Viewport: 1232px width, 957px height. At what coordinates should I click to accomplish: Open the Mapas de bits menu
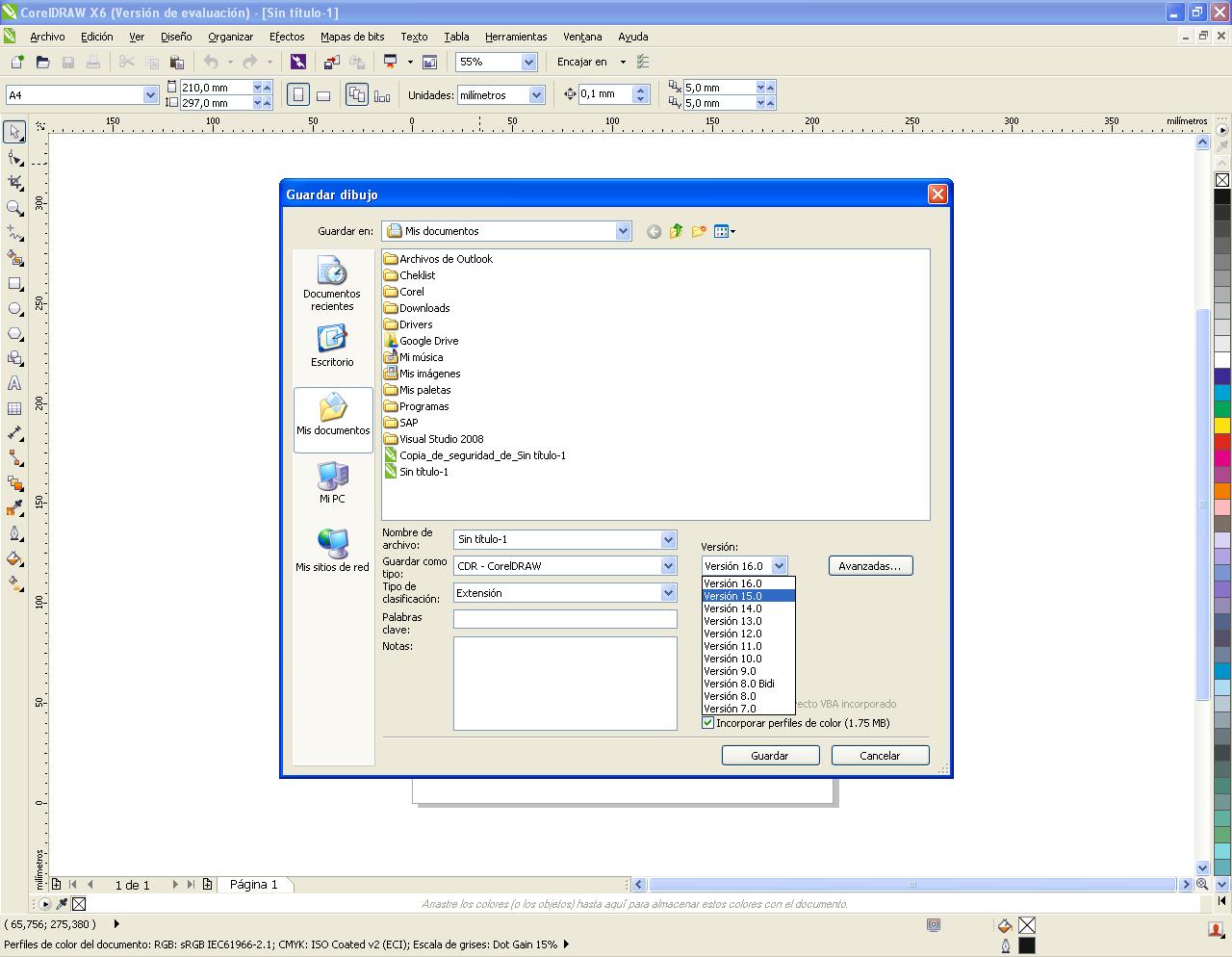click(x=352, y=37)
